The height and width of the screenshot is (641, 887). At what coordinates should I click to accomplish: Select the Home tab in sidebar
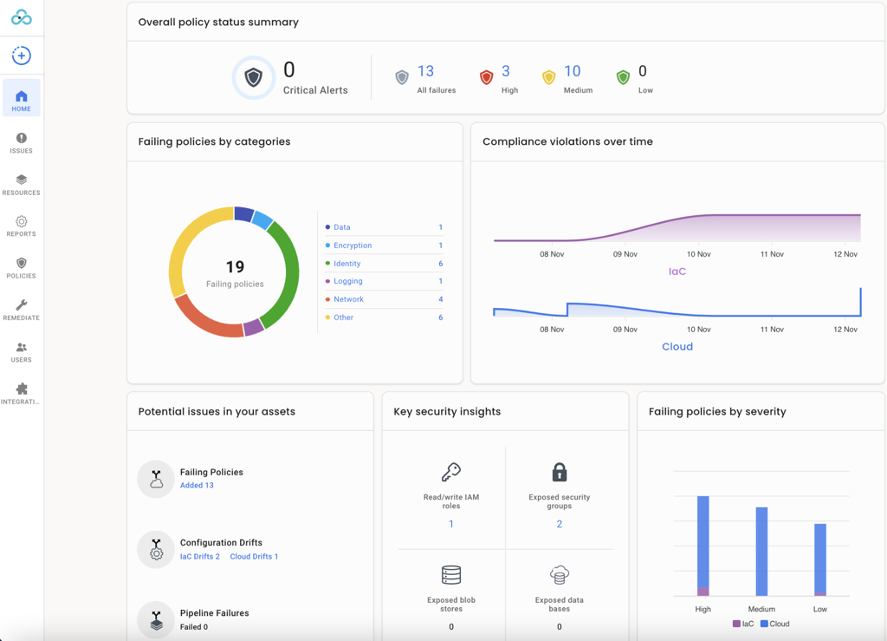tap(21, 100)
